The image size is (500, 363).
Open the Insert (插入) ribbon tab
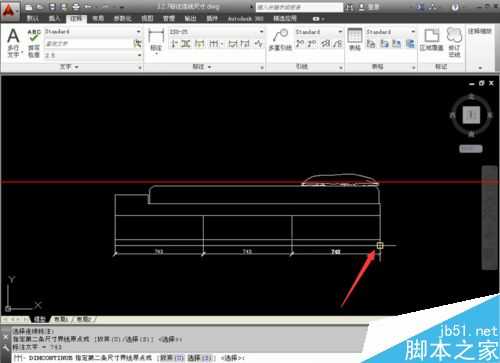pos(54,19)
